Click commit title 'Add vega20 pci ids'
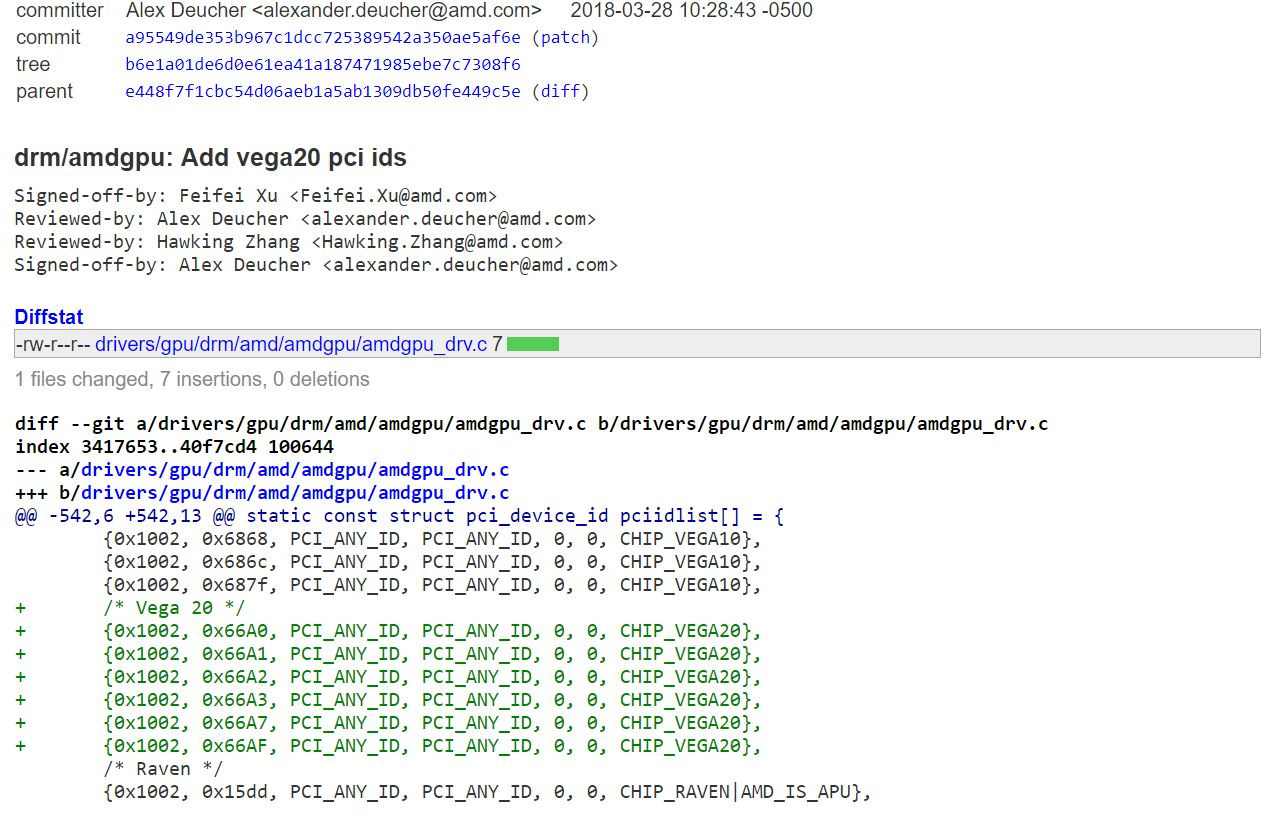Screen dimensions: 1281x828 click(x=210, y=158)
